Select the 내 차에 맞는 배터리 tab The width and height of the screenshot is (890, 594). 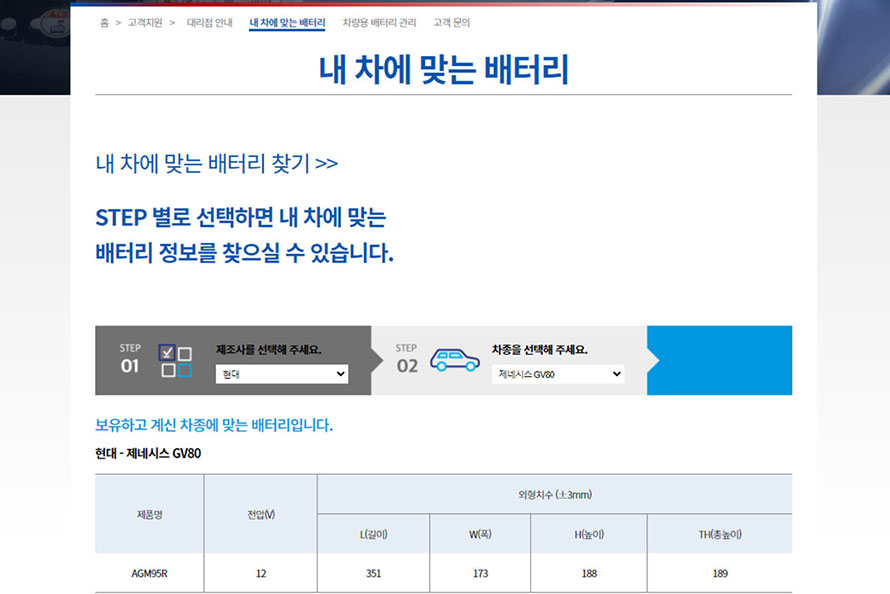pos(287,22)
